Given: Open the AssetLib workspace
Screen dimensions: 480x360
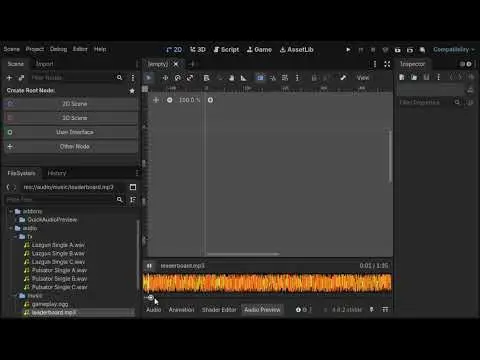Looking at the screenshot, I should (296, 50).
